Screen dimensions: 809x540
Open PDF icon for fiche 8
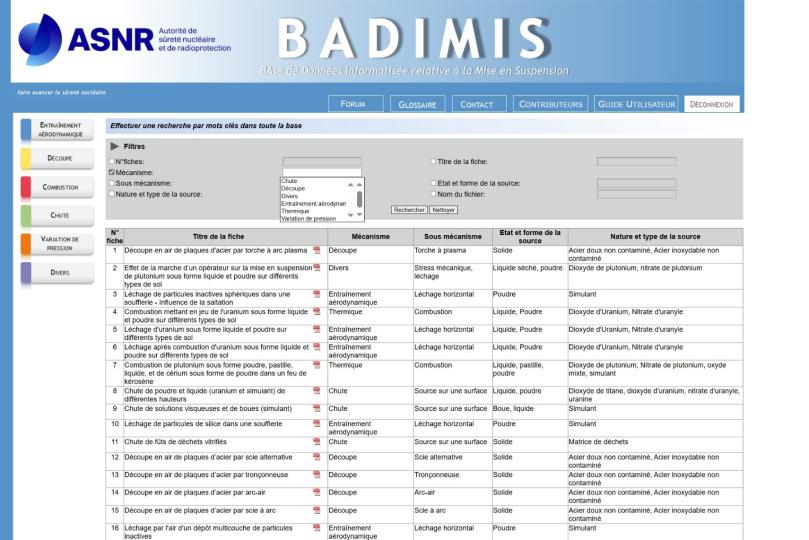(x=317, y=391)
